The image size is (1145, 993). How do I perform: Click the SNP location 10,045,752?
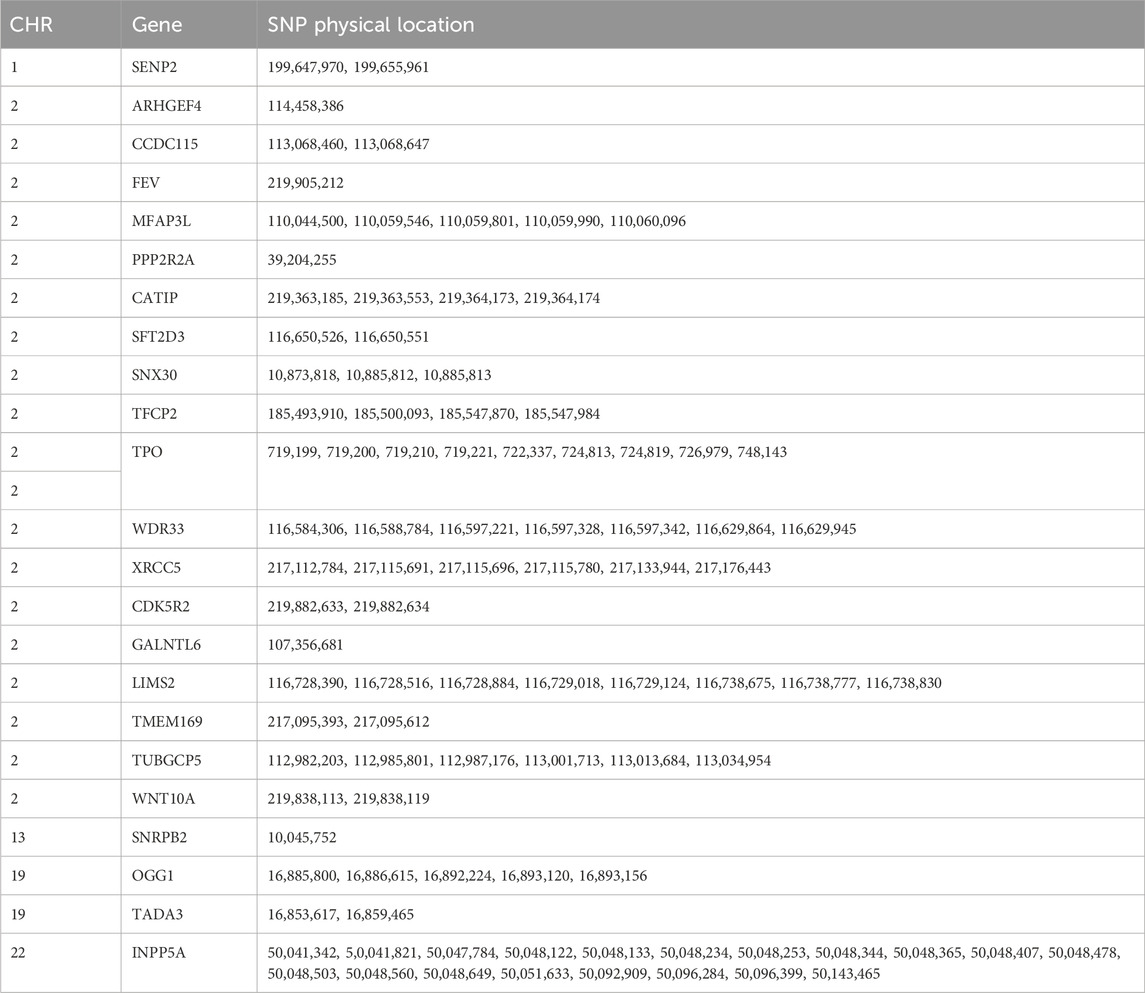tap(302, 837)
